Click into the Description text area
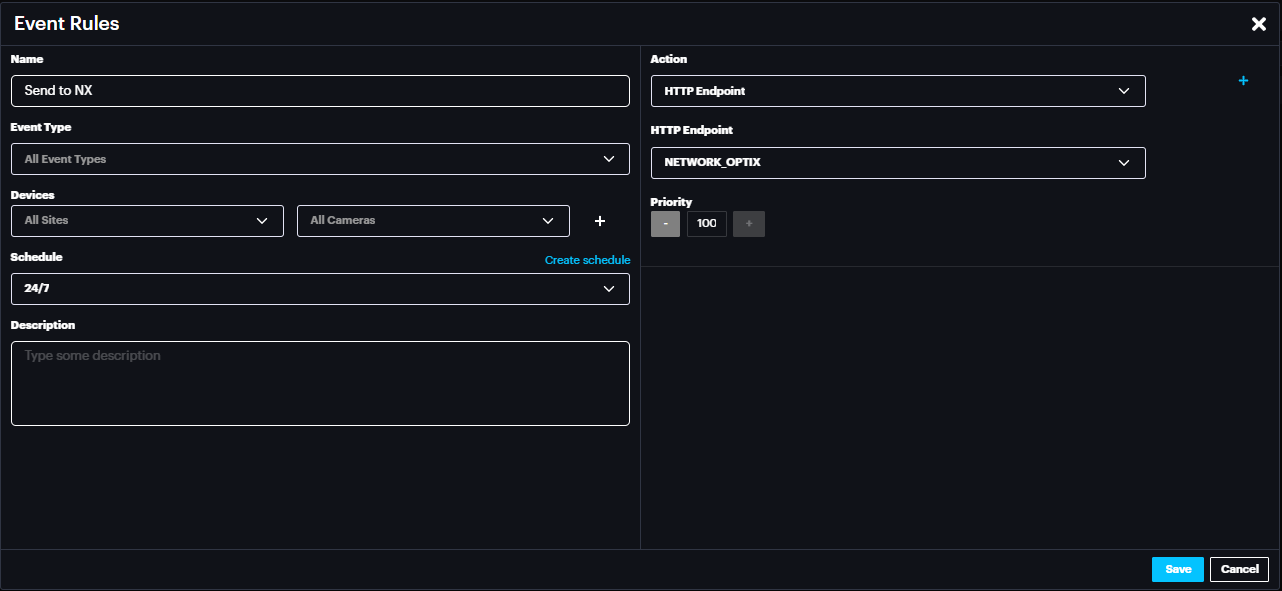This screenshot has height=591, width=1282. [x=320, y=383]
